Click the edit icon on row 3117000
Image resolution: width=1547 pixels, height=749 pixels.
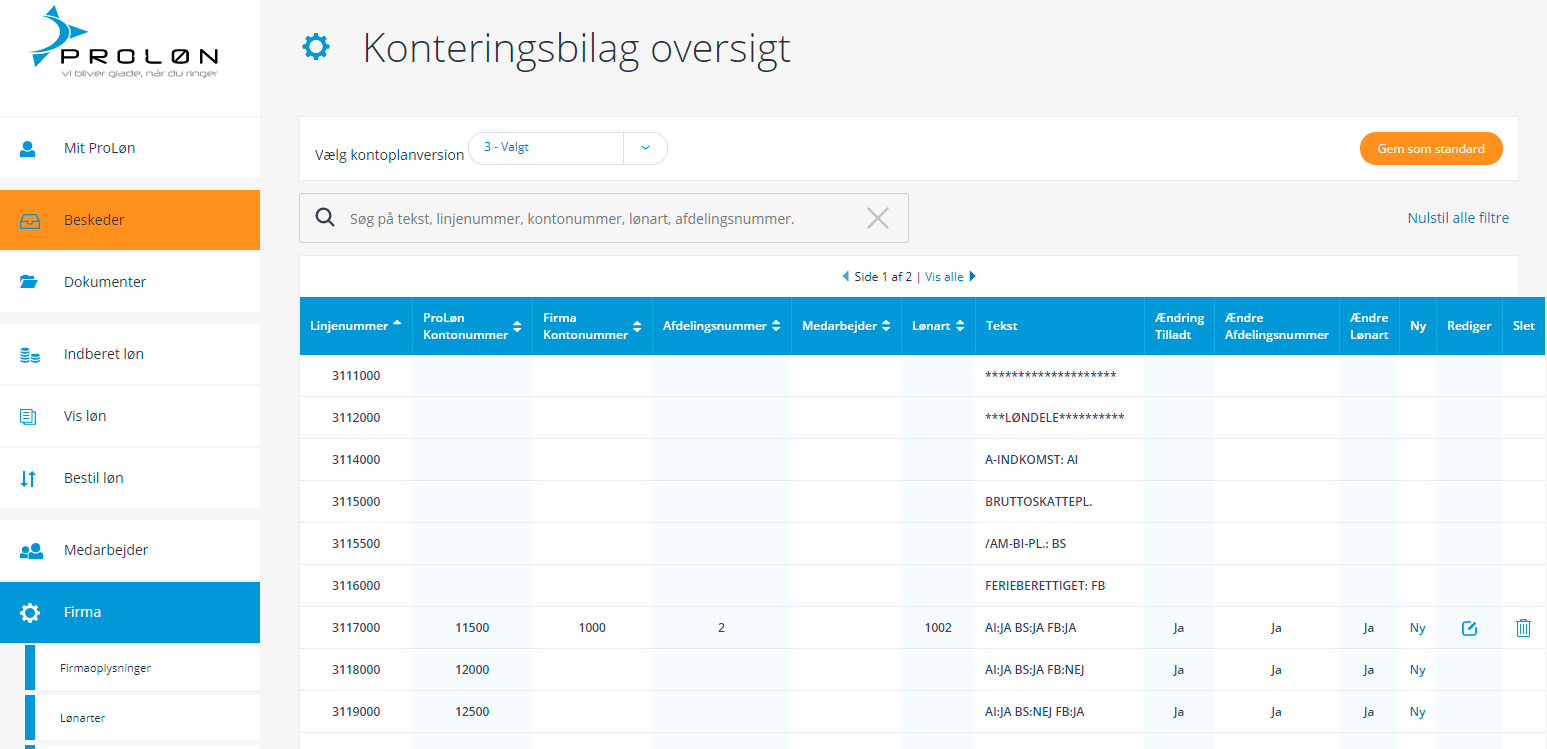click(1468, 628)
